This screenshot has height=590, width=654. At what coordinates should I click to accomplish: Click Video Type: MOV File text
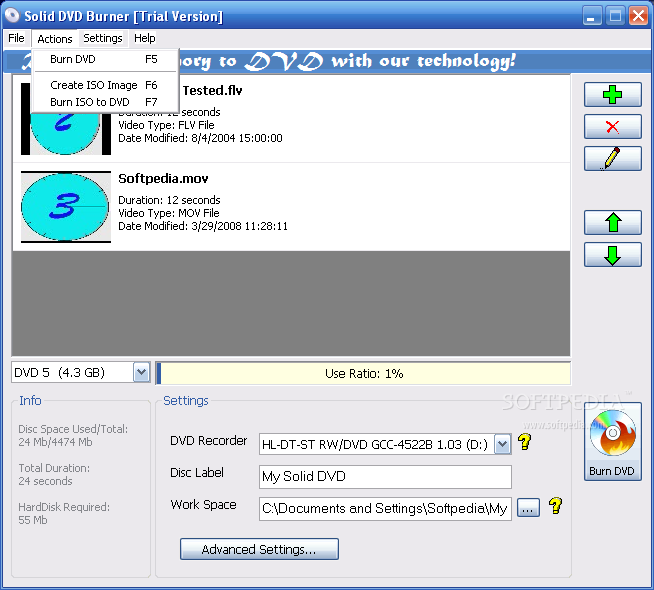coord(169,213)
